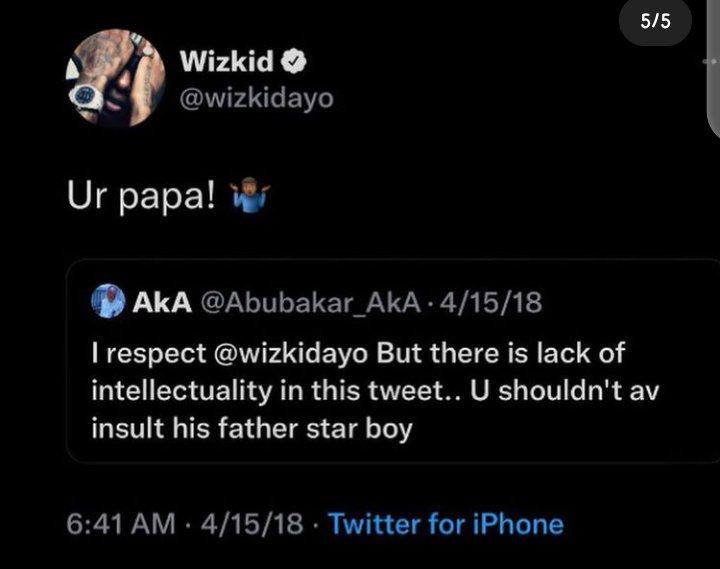Viewport: 720px width, 569px height.
Task: Click the wristwatch in Wizkid's avatar
Action: pos(87,97)
